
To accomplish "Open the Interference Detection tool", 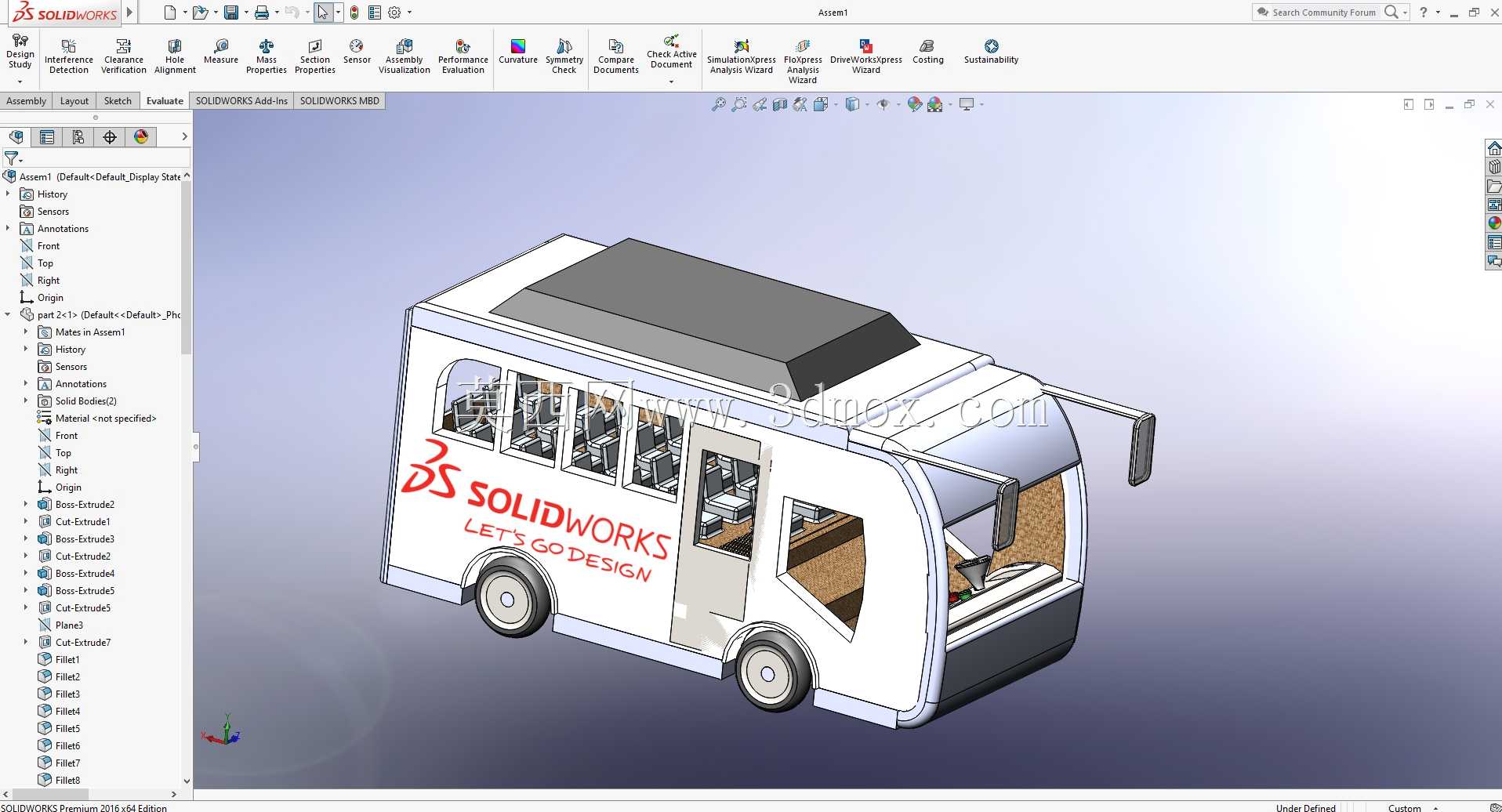I will (69, 56).
